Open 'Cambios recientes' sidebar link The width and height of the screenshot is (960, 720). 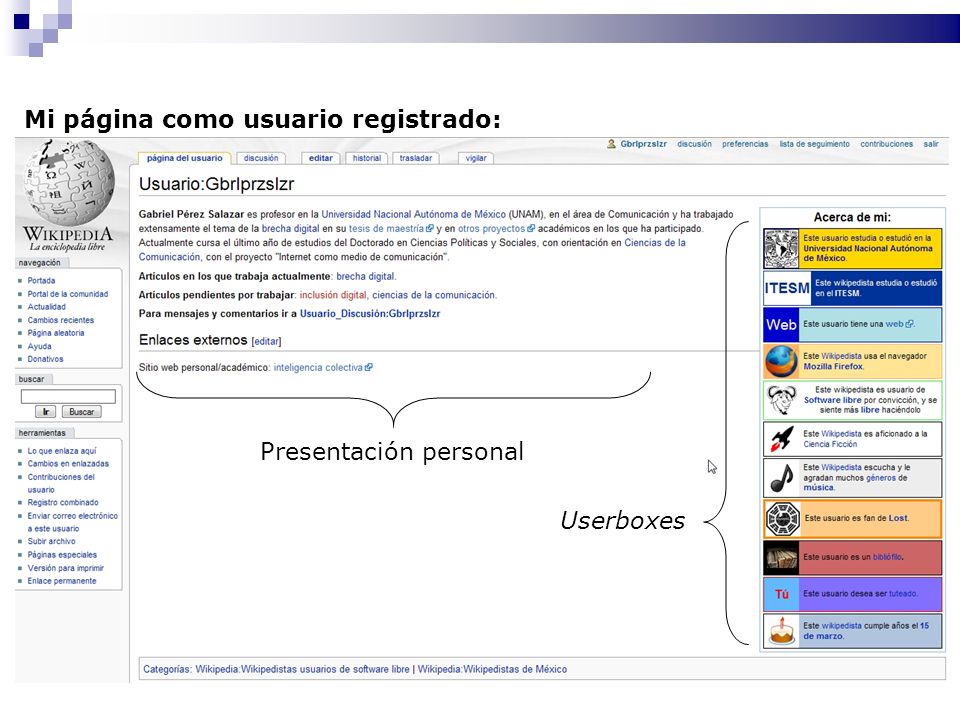point(61,320)
